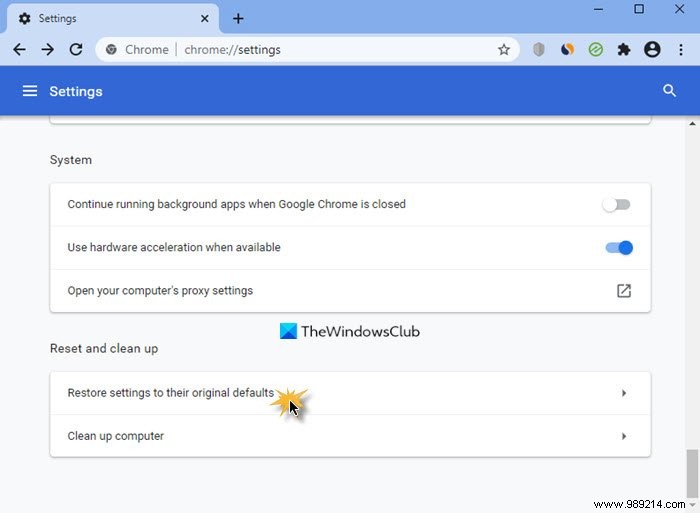This screenshot has width=700, height=513.
Task: Click the Chrome site info icon in address bar
Action: 111,50
